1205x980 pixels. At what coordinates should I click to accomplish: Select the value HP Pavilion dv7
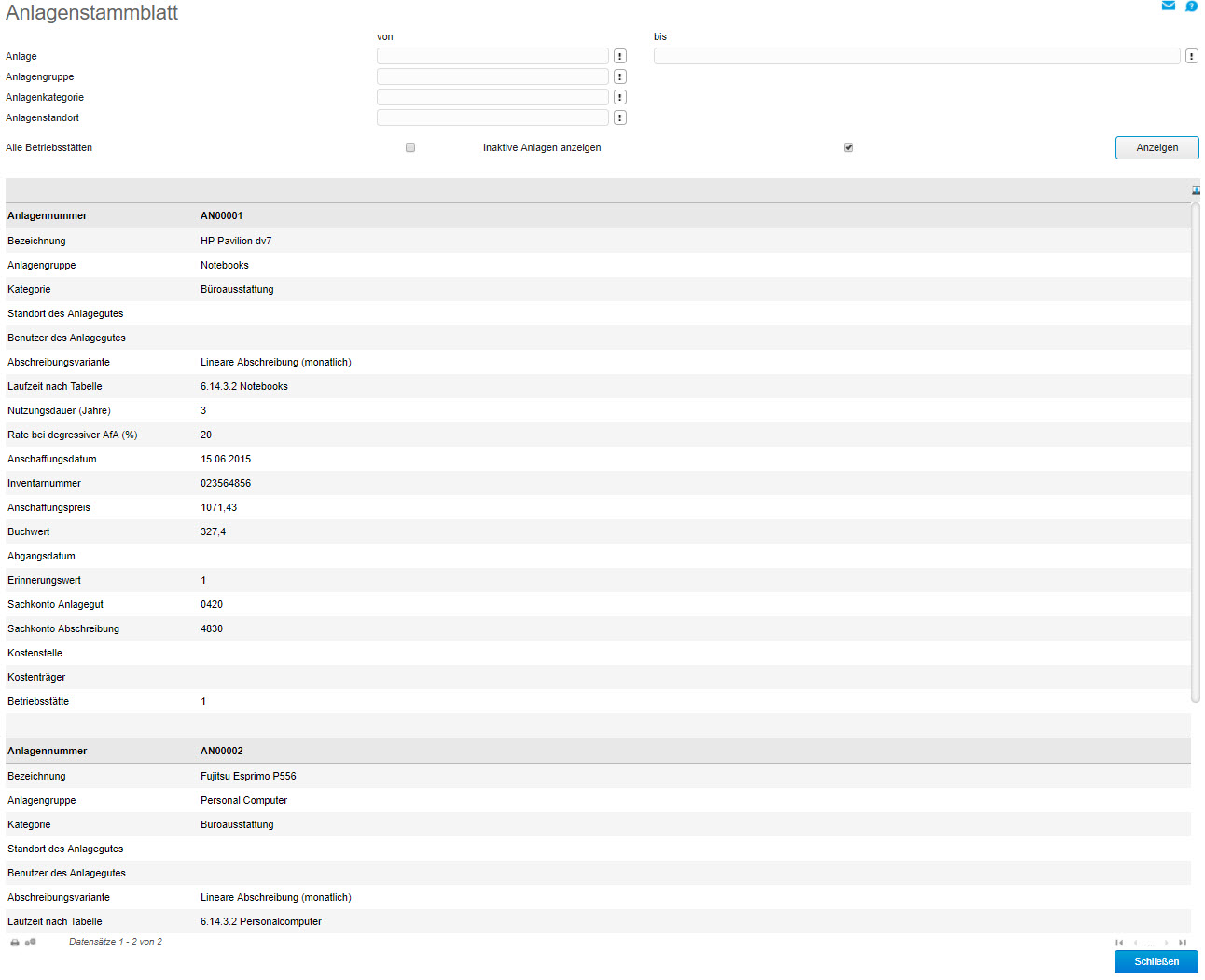coord(236,241)
